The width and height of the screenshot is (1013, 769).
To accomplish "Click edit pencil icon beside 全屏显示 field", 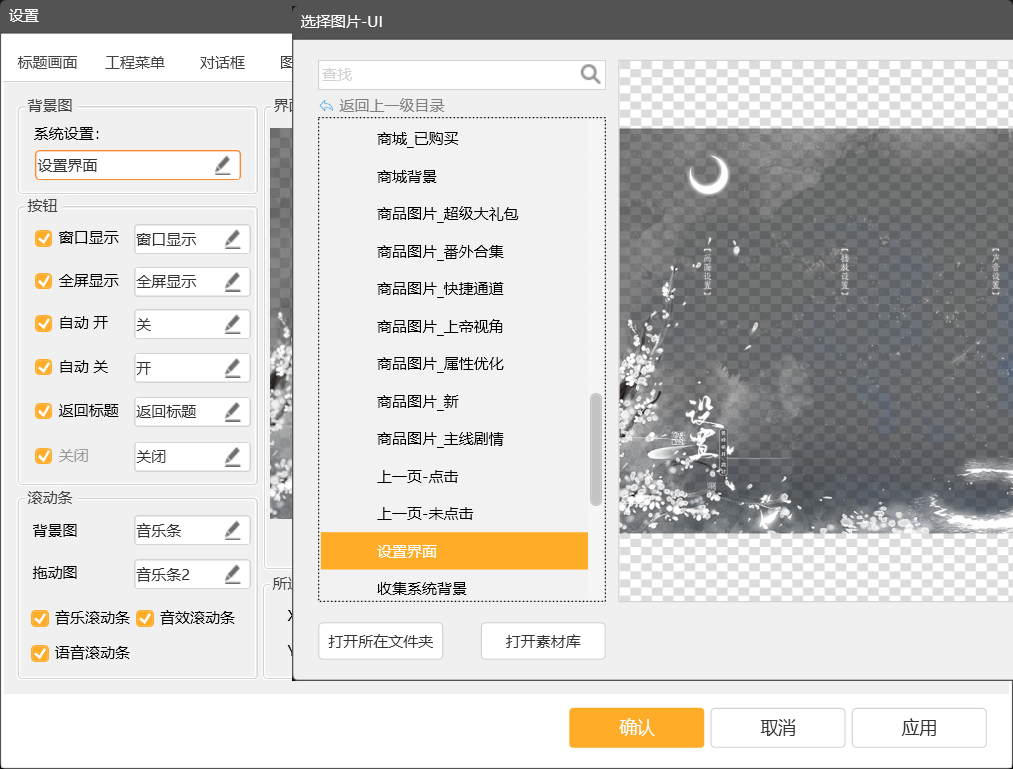I will click(232, 282).
